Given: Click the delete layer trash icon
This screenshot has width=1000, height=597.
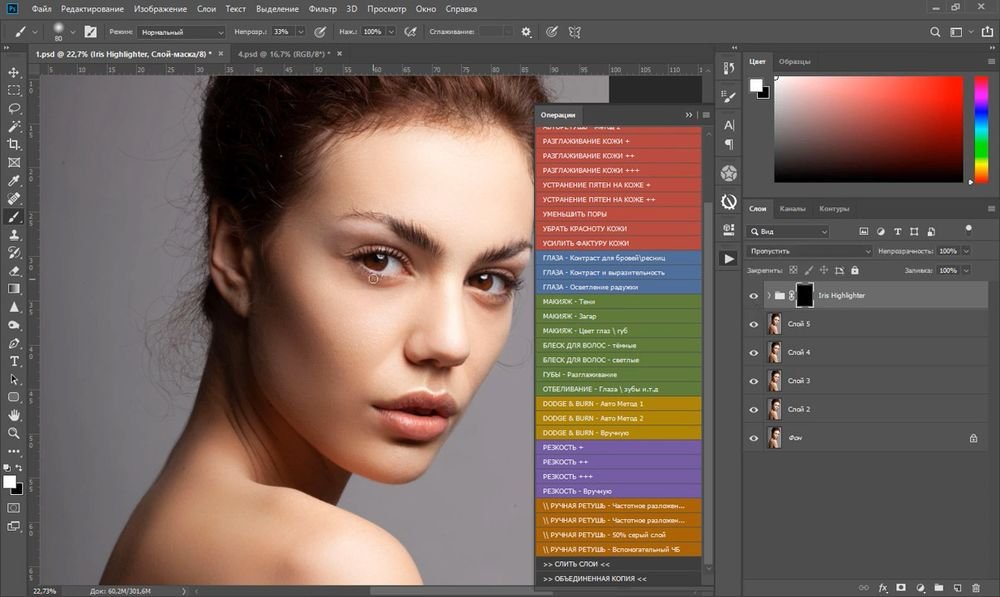Looking at the screenshot, I should (x=975, y=588).
